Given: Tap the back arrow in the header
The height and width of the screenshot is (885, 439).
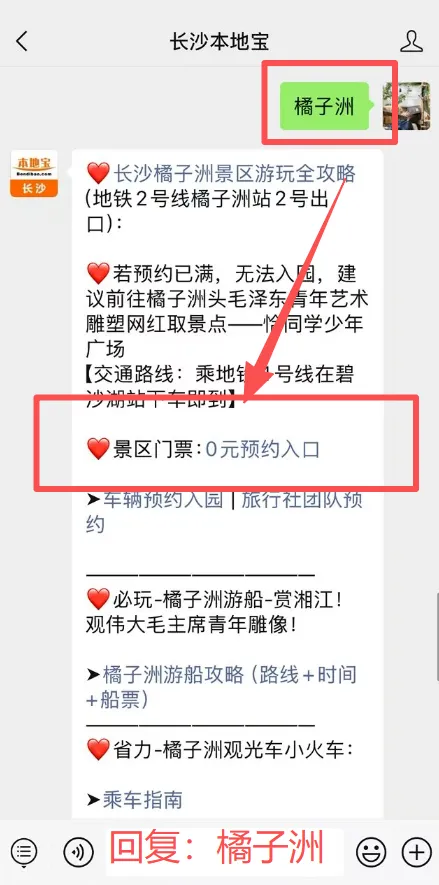Looking at the screenshot, I should (22, 41).
